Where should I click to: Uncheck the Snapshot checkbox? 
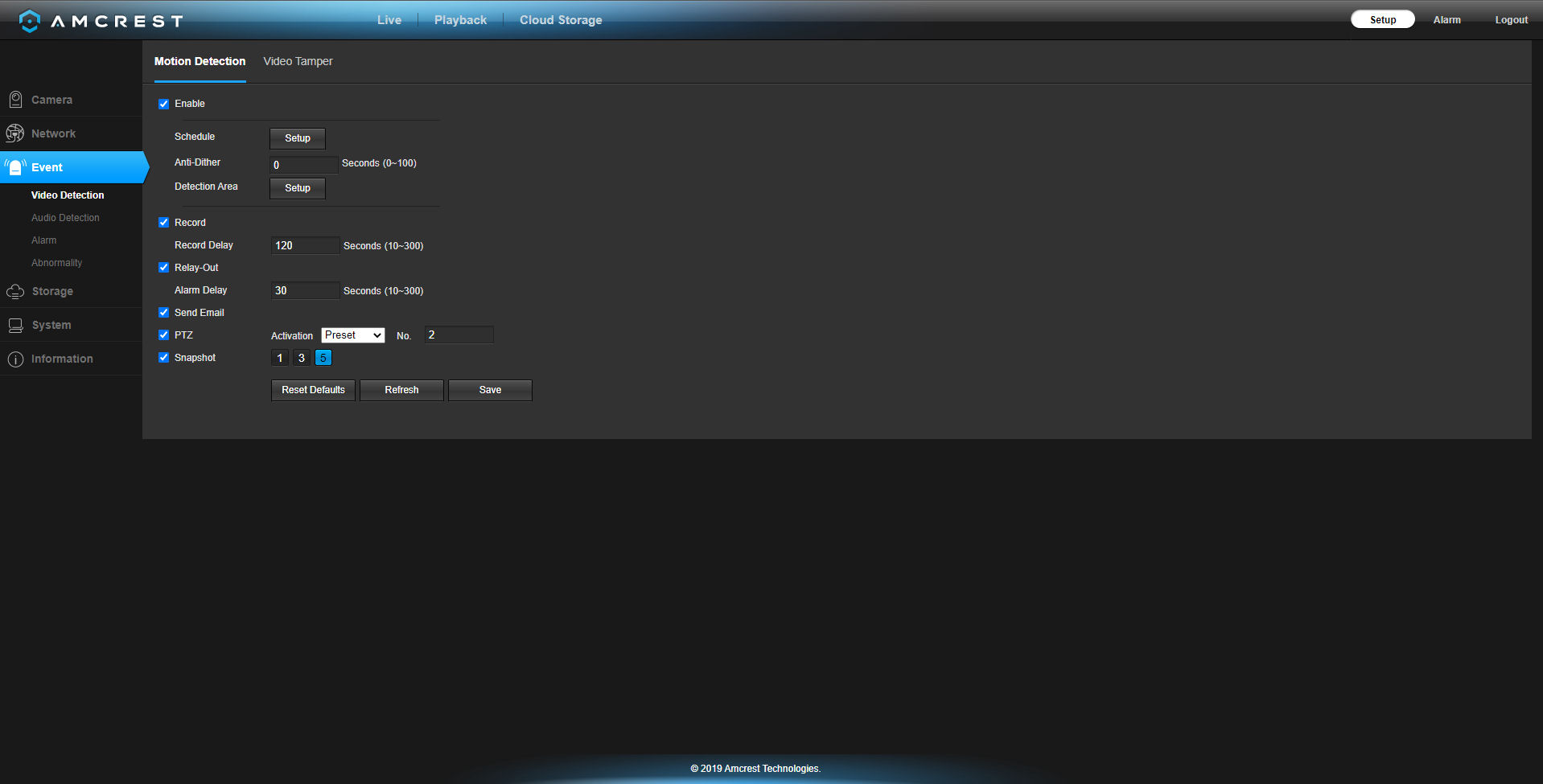163,358
